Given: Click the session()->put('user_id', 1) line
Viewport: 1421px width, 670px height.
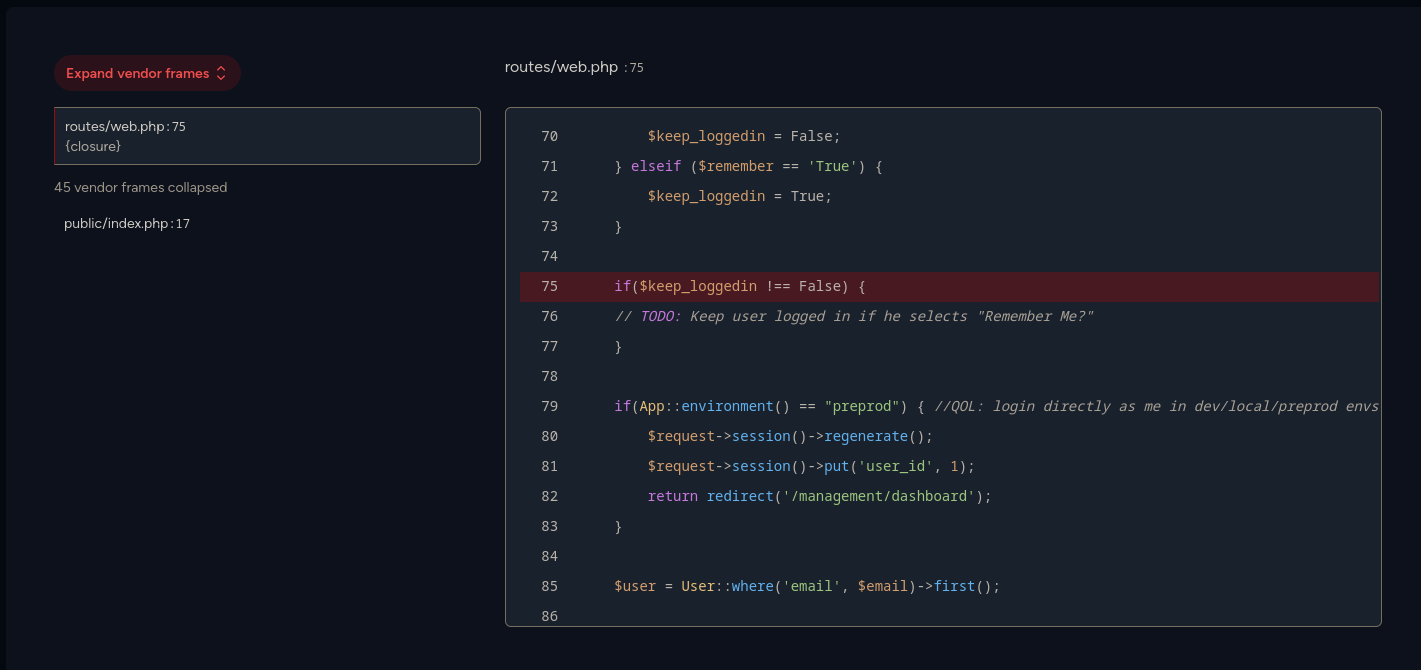Looking at the screenshot, I should click(x=810, y=466).
